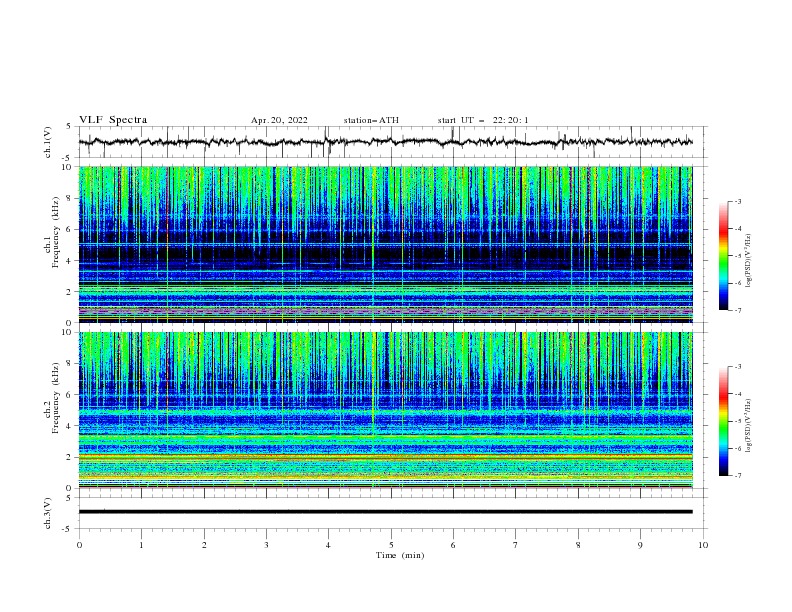The image size is (792, 612).
Task: Click inside the ch.2 spectrogram panel
Action: 385,410
